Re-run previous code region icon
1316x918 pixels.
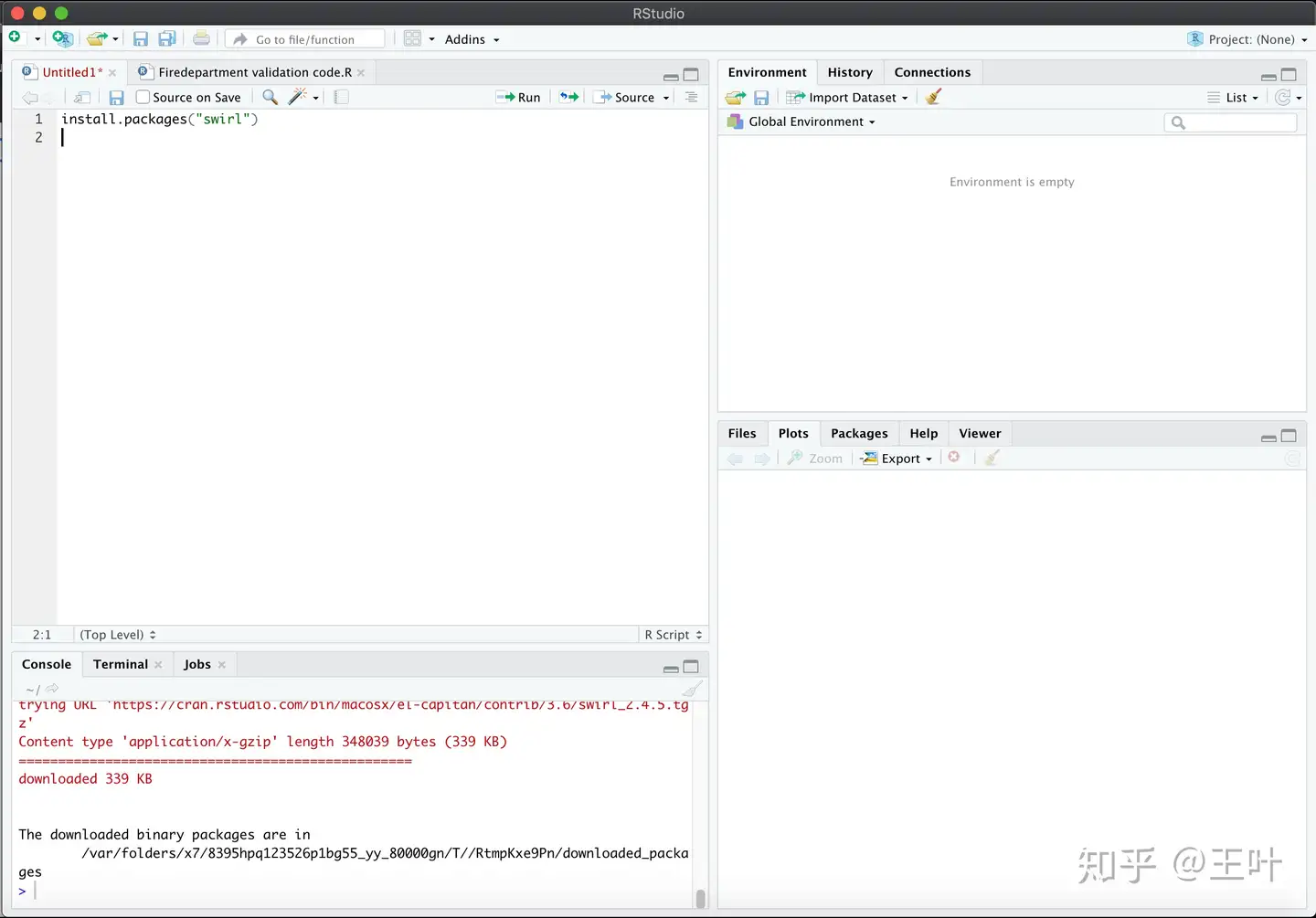pos(569,97)
